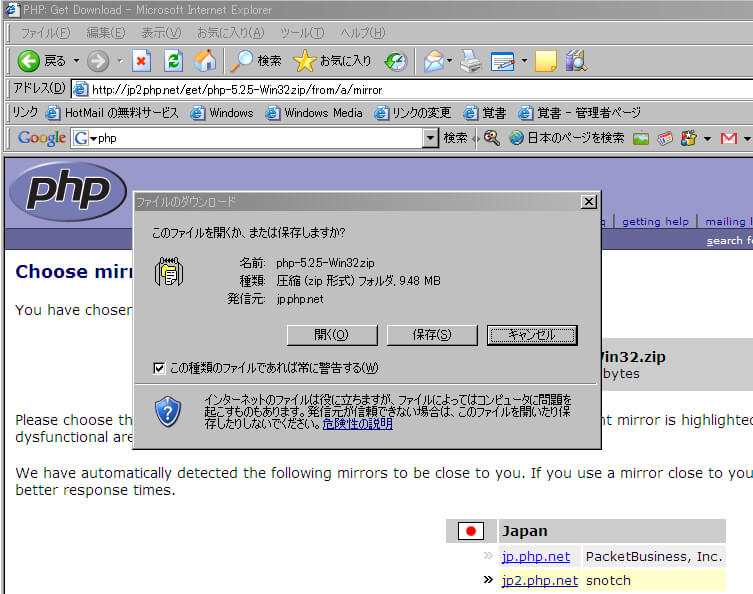753x594 pixels.
Task: Click the 危険性の説明 link in dialog
Action: 357,424
